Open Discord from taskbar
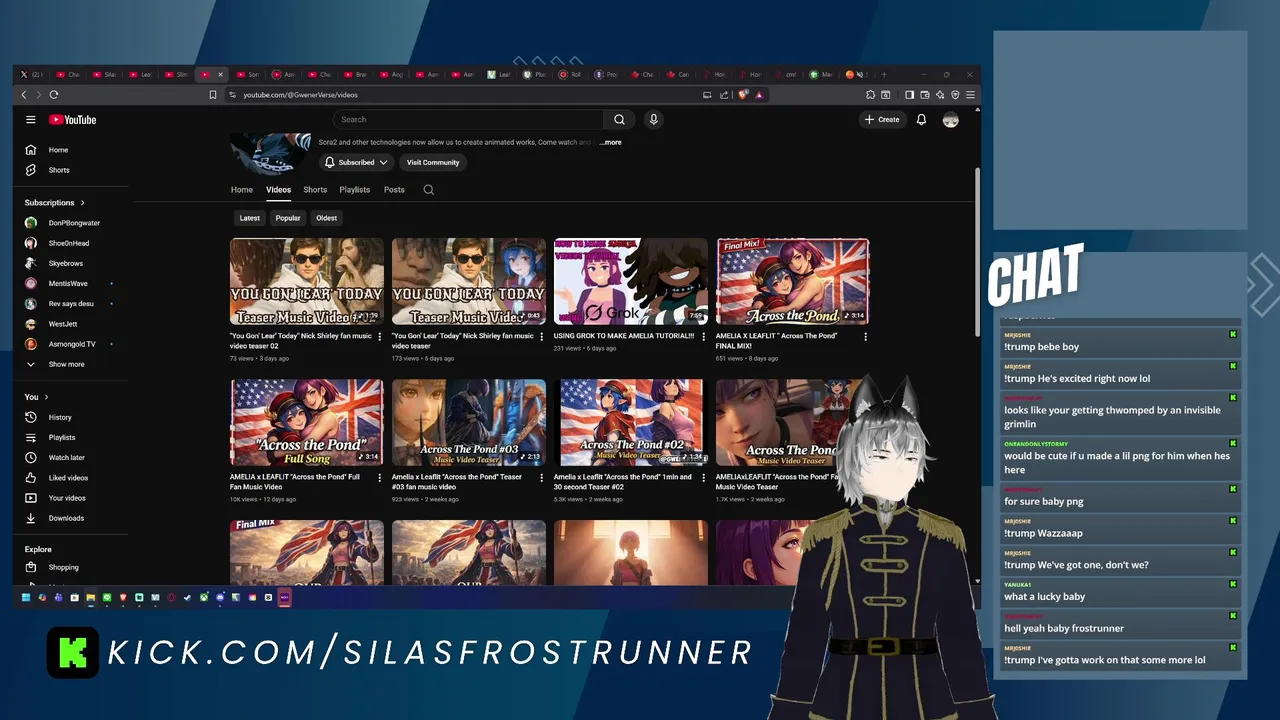This screenshot has height=720, width=1280. (220, 597)
